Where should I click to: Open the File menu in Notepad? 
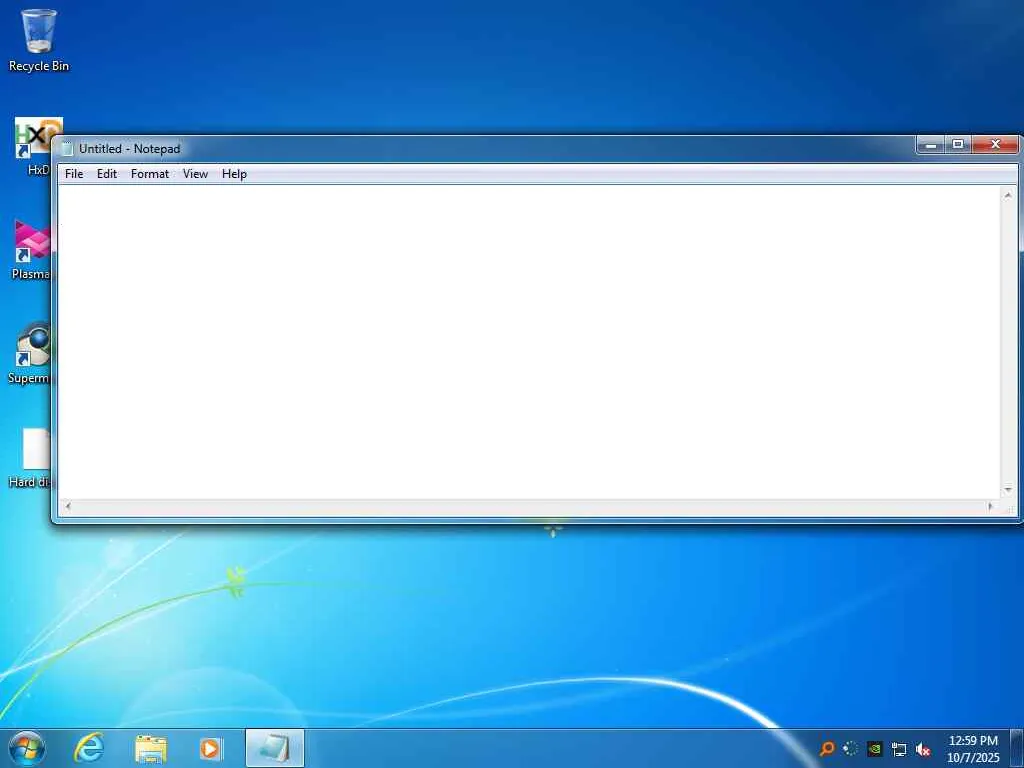pyautogui.click(x=74, y=174)
